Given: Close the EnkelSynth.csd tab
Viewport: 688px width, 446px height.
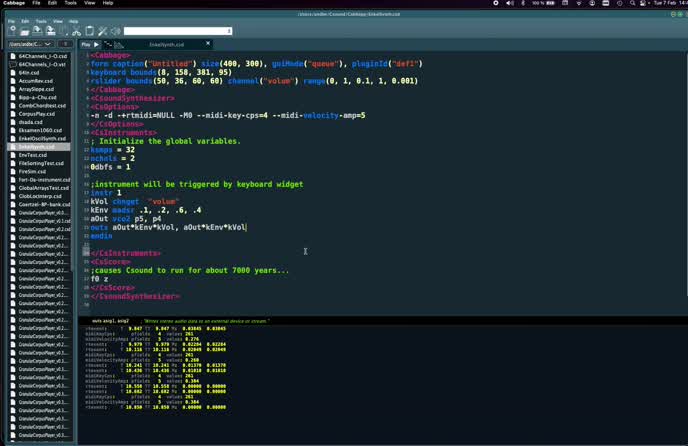Looking at the screenshot, I should 208,44.
